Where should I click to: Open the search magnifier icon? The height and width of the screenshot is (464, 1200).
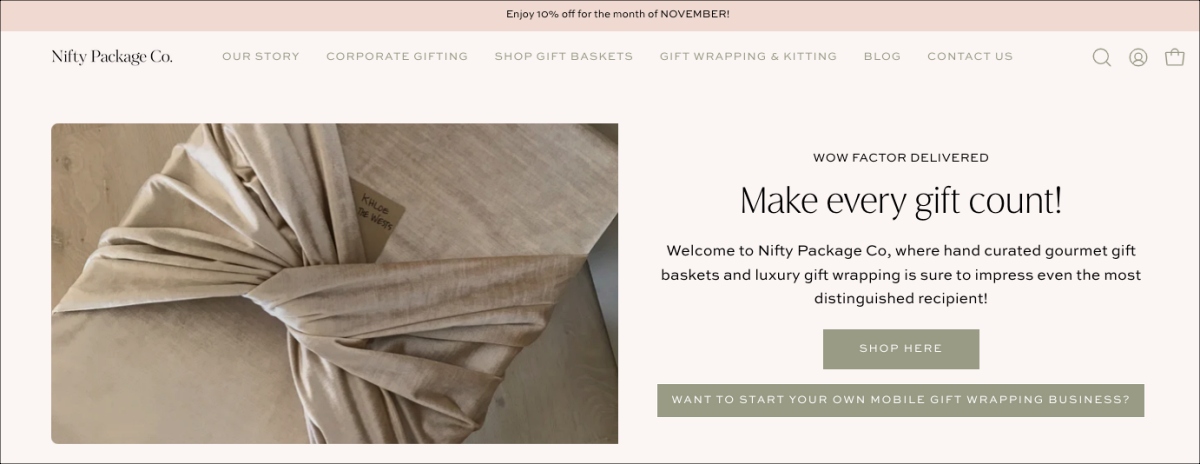coord(1101,57)
